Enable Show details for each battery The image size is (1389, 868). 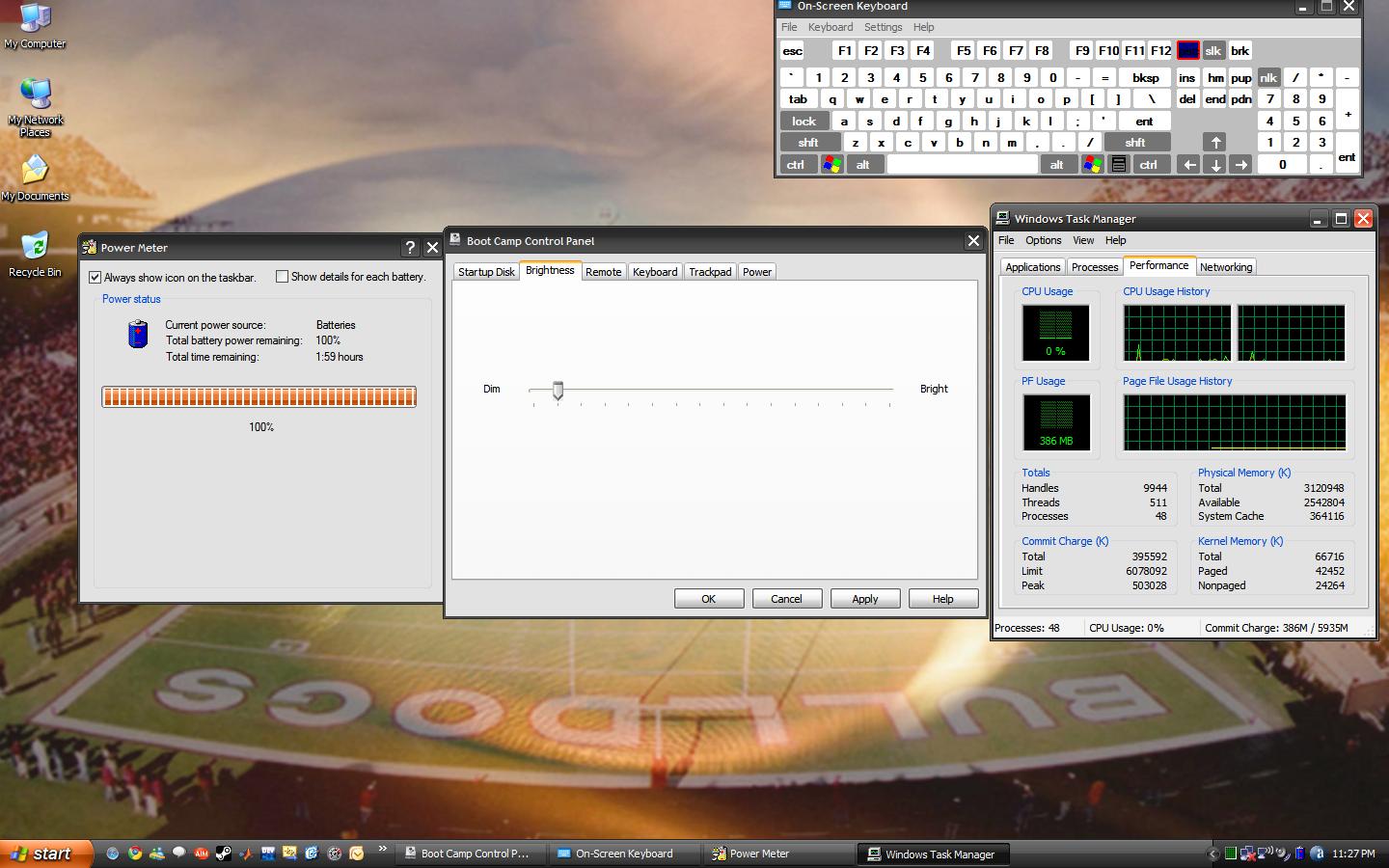coord(283,277)
